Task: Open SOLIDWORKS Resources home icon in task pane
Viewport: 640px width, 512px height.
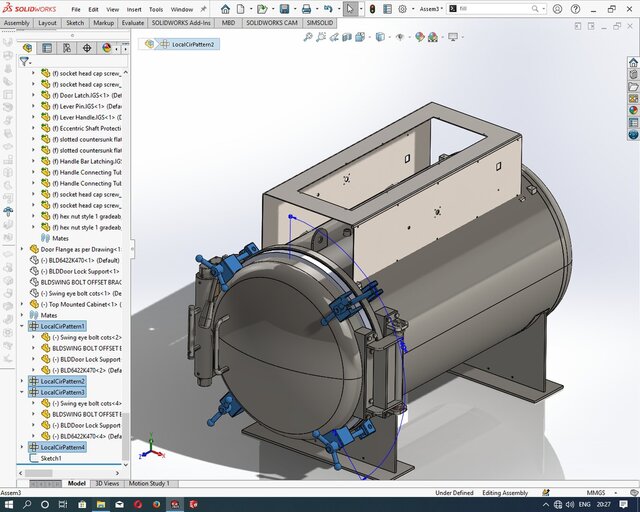Action: [x=633, y=62]
